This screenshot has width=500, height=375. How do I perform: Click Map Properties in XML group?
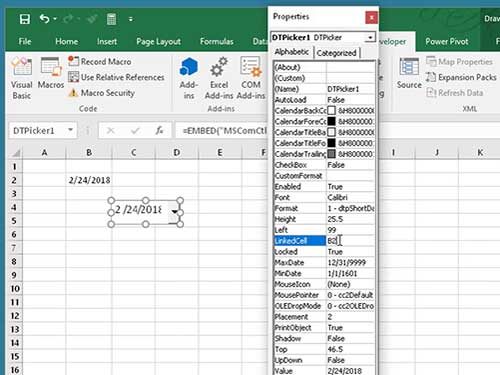pos(459,61)
